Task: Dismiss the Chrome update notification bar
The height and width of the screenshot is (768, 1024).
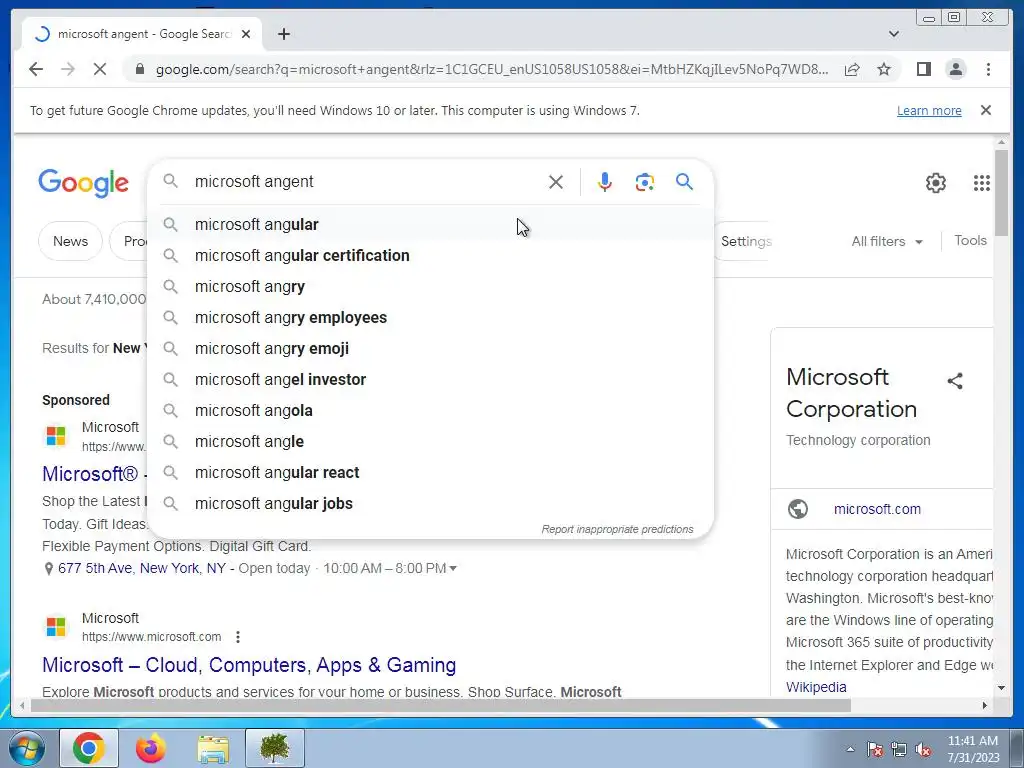Action: (x=986, y=110)
